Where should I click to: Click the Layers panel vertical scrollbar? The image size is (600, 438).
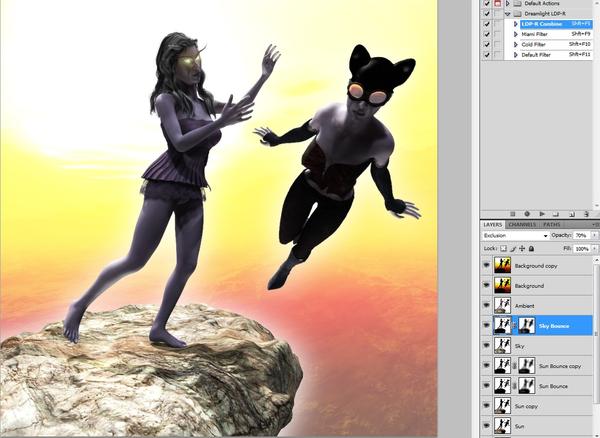coord(597,333)
